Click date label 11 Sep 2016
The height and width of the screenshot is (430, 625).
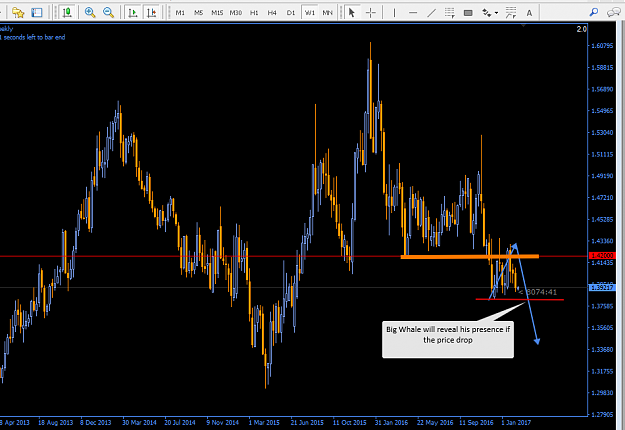coord(476,422)
